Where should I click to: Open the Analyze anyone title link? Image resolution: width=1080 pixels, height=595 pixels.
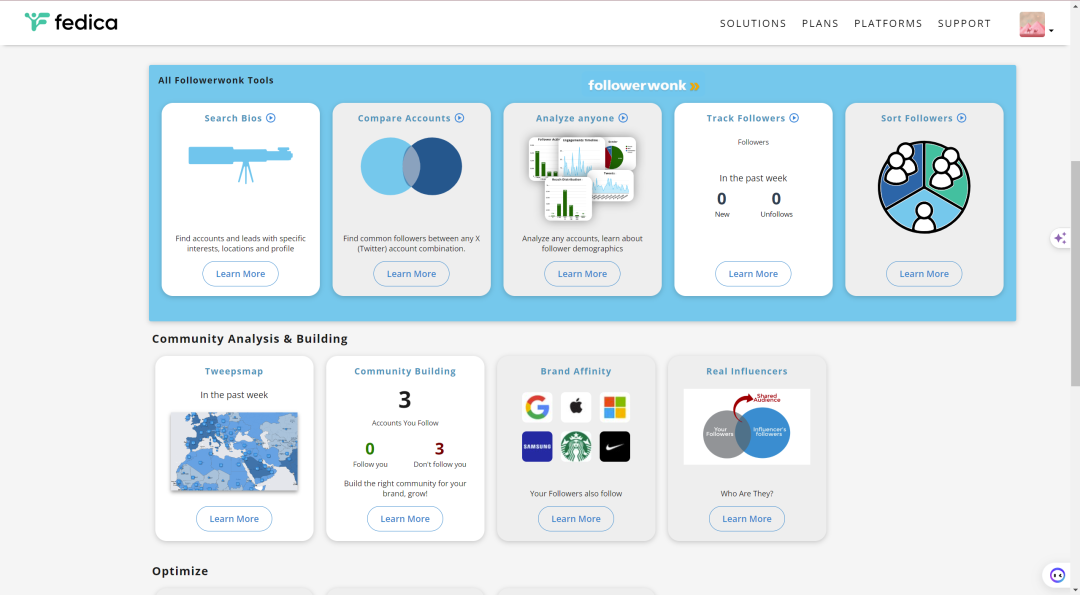(575, 118)
